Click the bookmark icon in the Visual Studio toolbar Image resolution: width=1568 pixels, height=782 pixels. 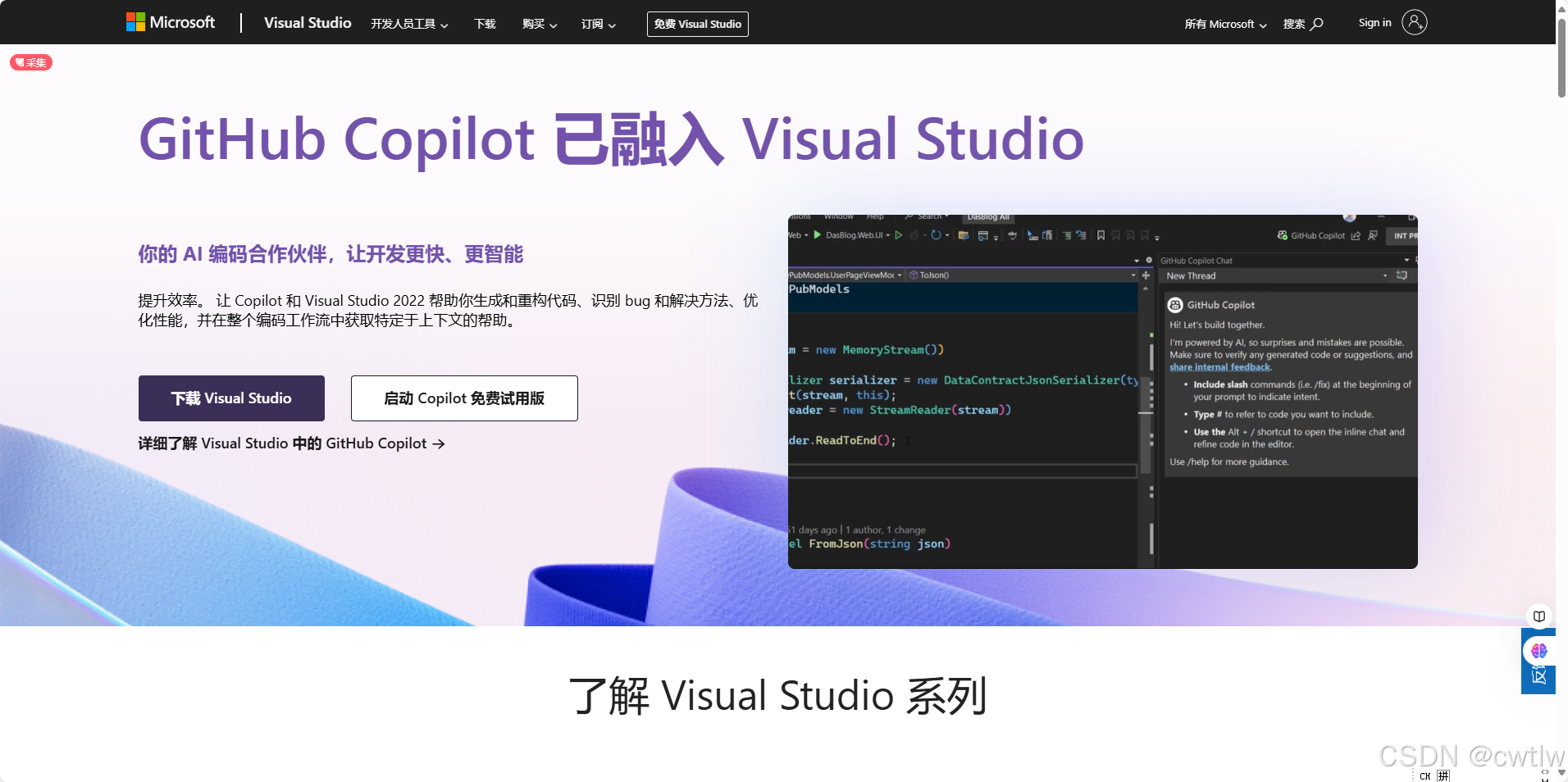pos(1101,235)
